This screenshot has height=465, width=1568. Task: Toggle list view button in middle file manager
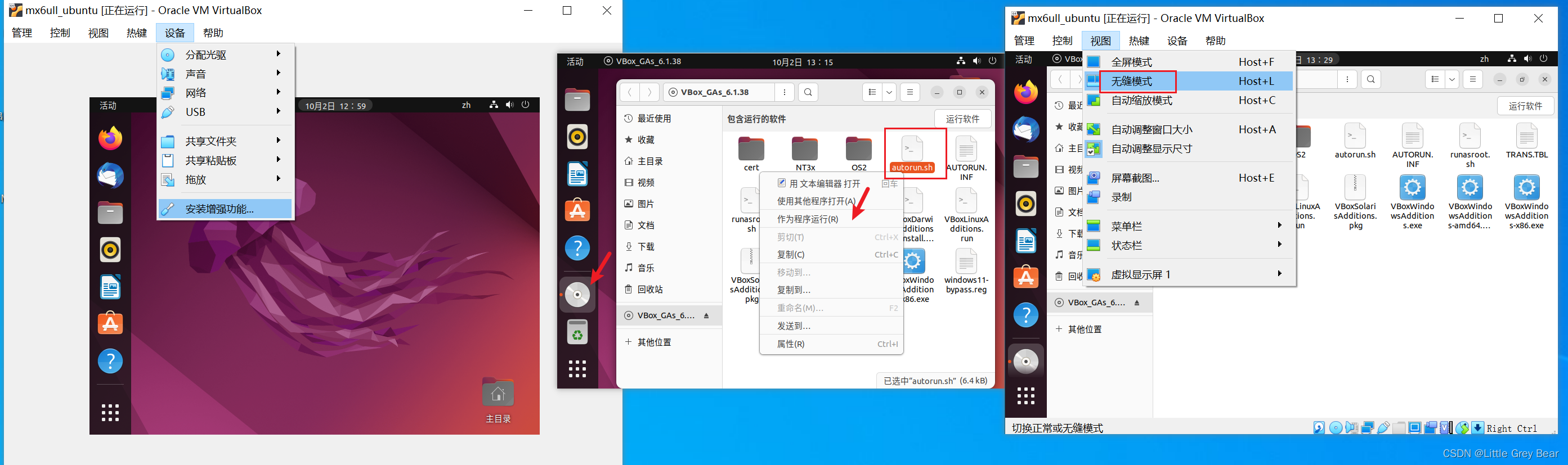[x=872, y=92]
